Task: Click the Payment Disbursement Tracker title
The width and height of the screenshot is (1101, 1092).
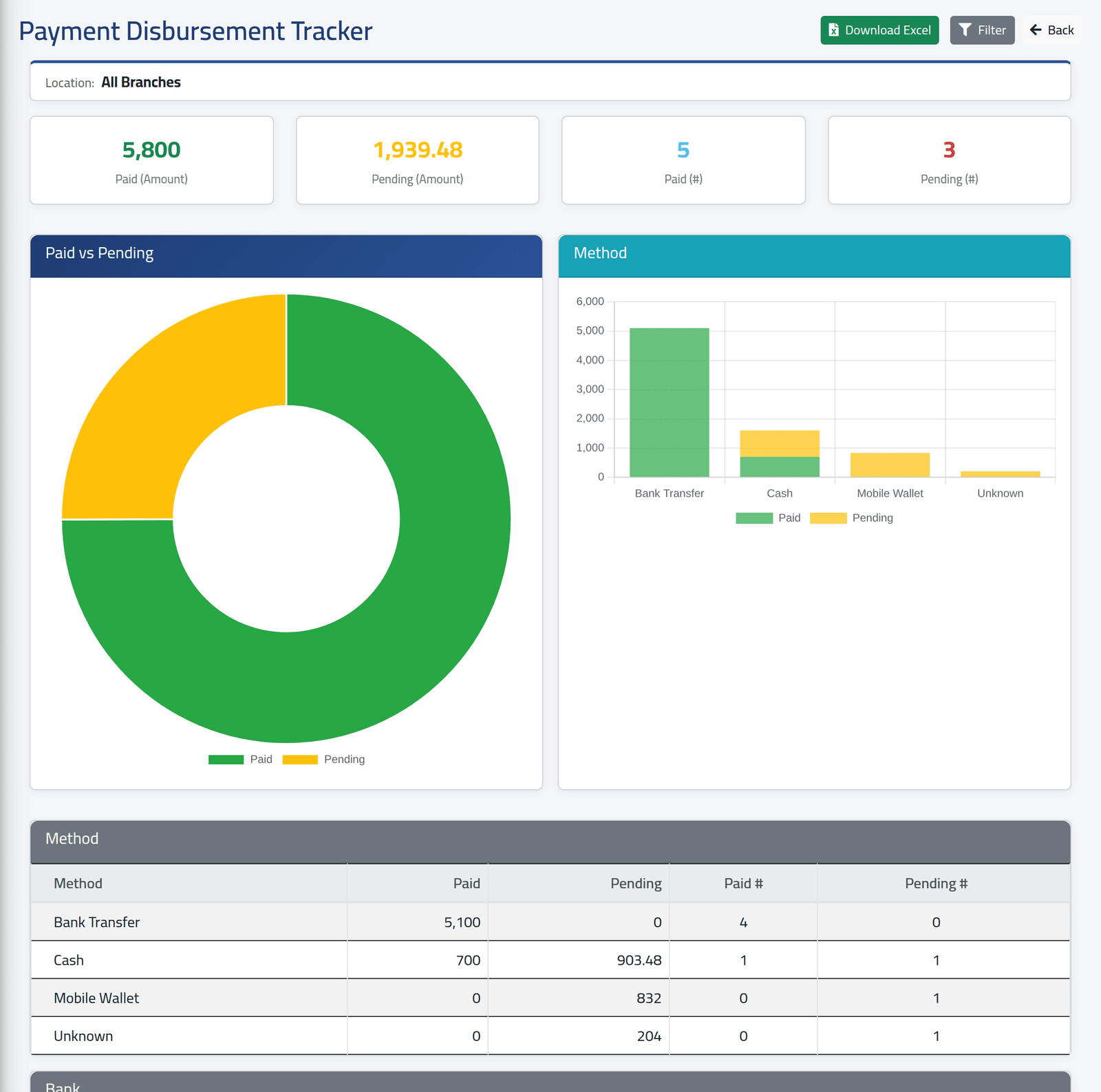Action: pos(195,32)
